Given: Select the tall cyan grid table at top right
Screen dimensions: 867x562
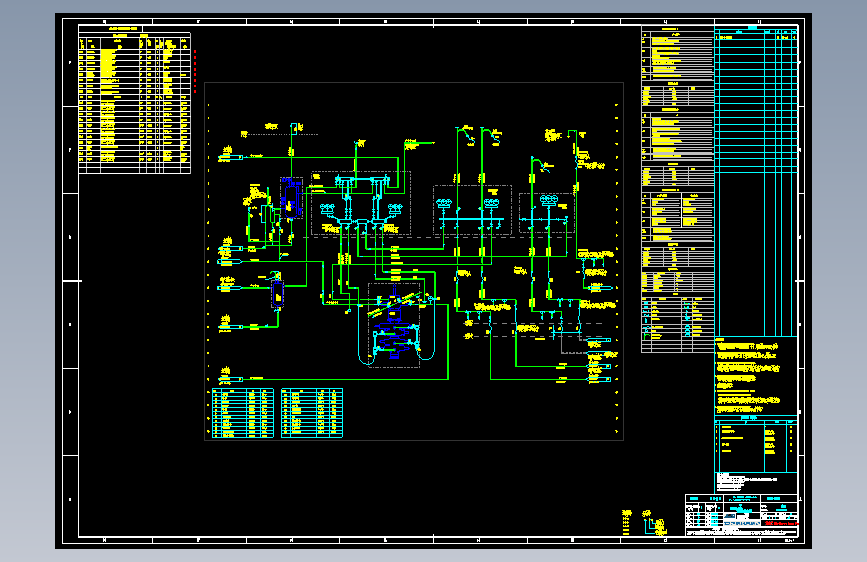Looking at the screenshot, I should click(x=756, y=181).
